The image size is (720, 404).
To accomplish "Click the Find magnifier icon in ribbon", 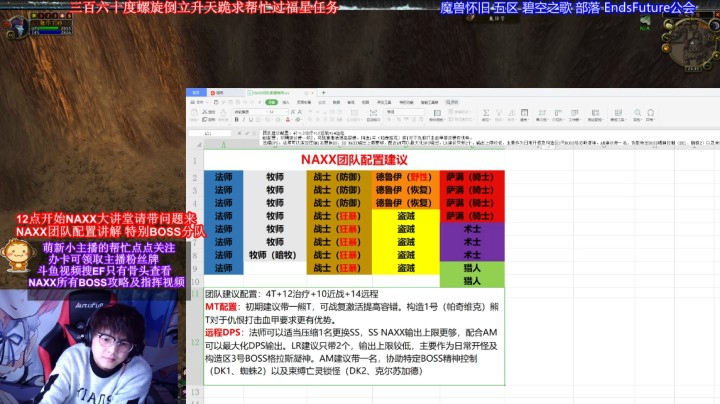I will coord(637,112).
